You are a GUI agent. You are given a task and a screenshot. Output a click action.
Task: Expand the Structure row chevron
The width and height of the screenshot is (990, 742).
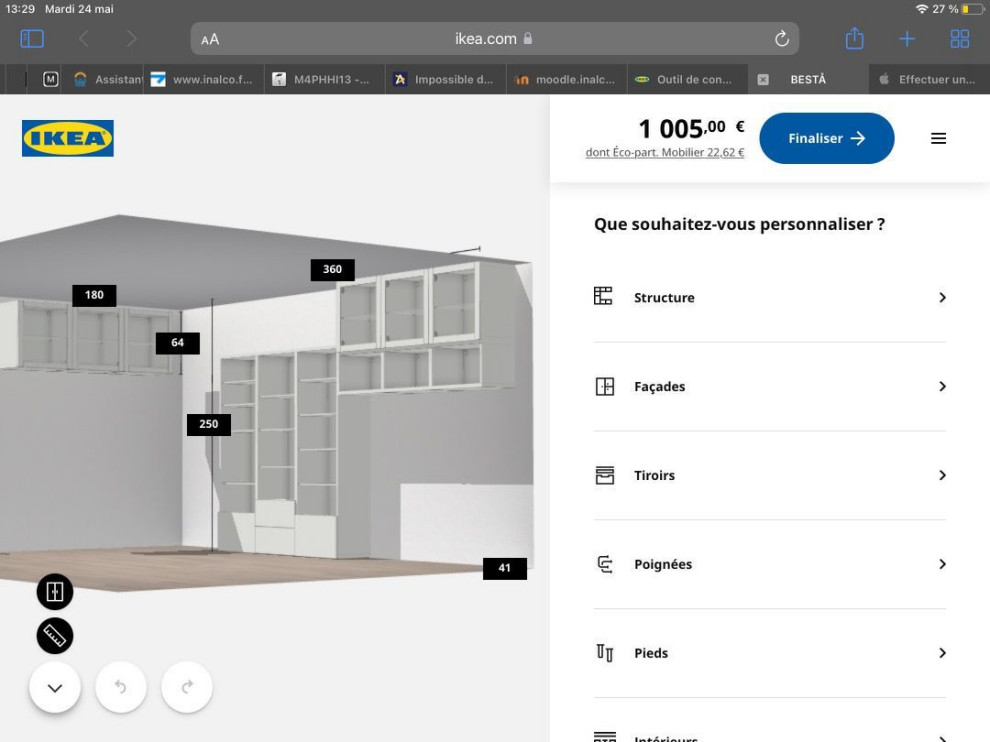point(942,297)
